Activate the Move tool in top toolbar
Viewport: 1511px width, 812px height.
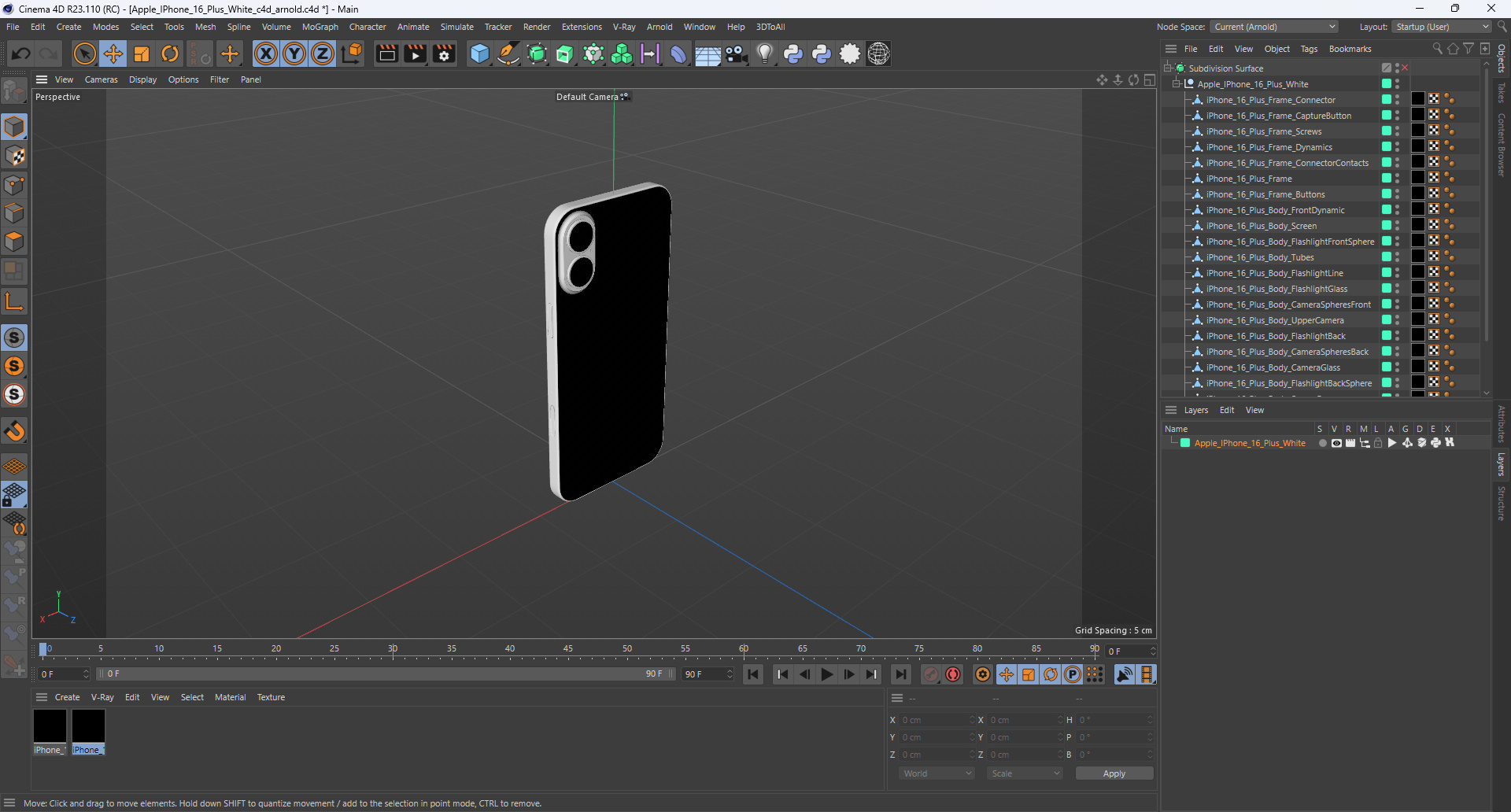tap(113, 54)
